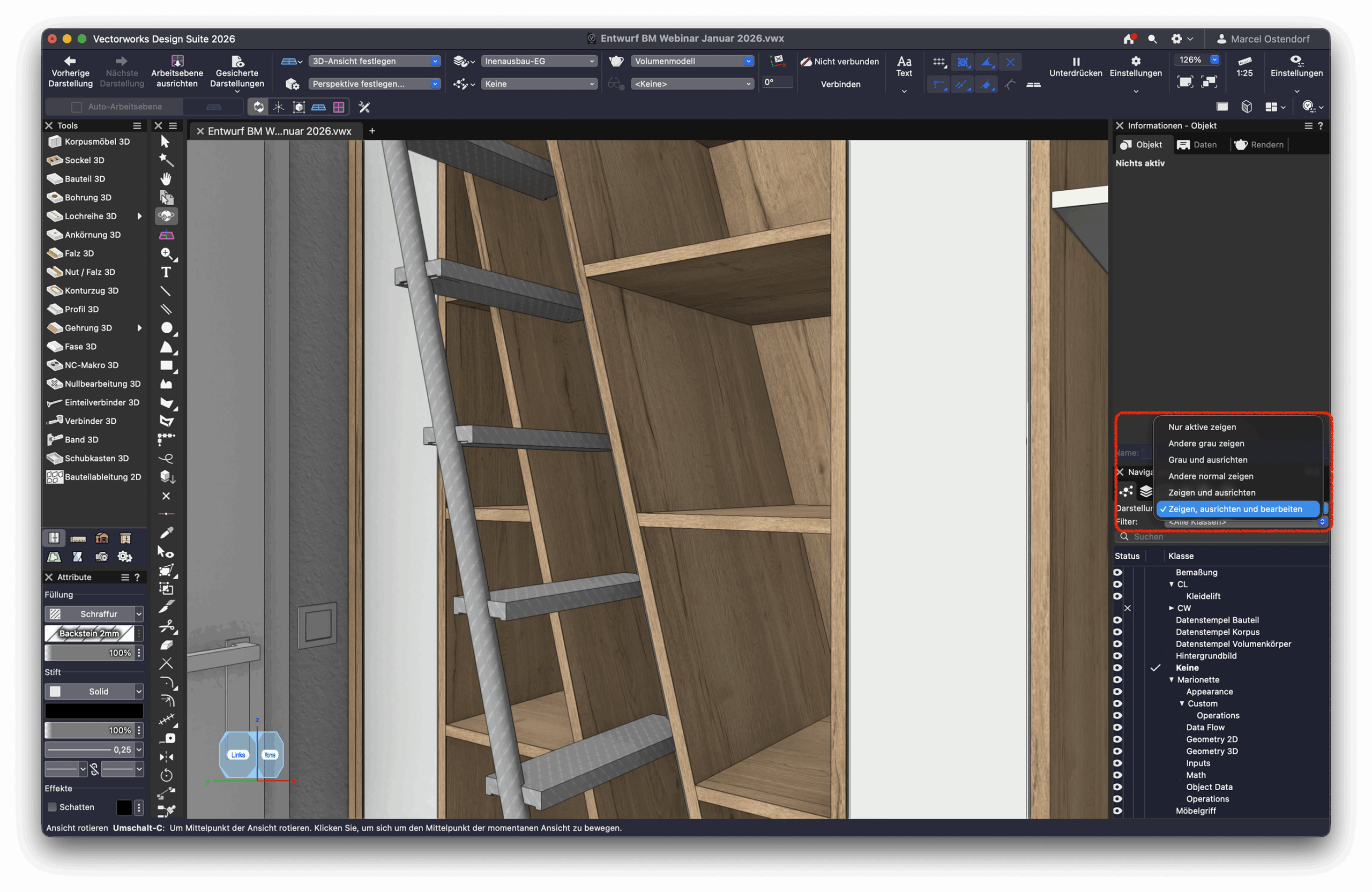Click the black pen color swatch
The image size is (1372, 892).
point(94,711)
